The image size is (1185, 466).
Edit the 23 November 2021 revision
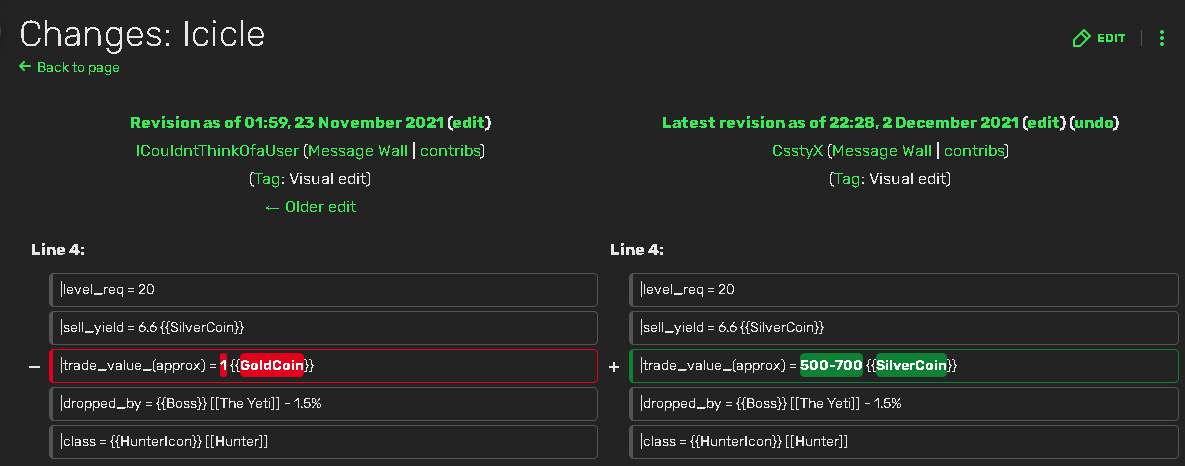click(x=469, y=123)
